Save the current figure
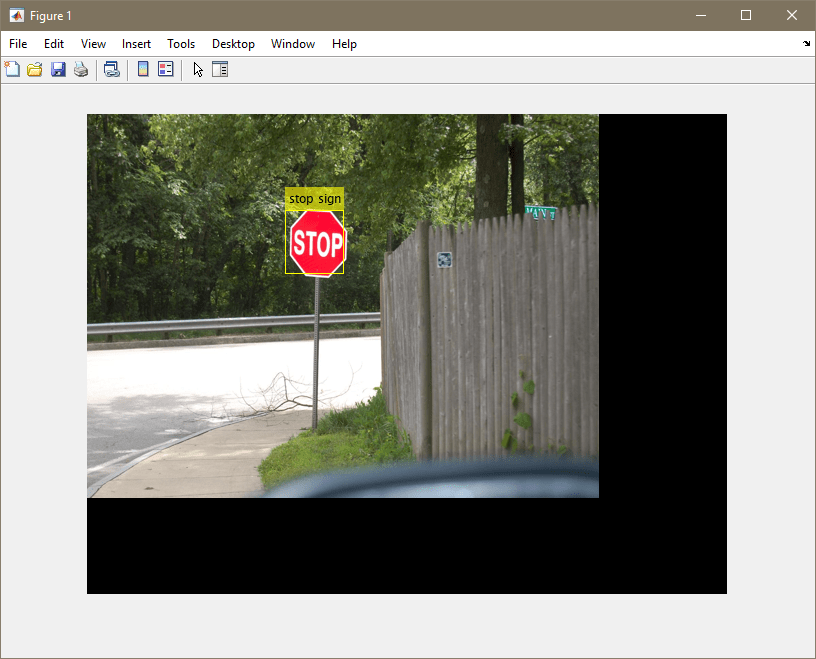The width and height of the screenshot is (816, 659). [57, 69]
